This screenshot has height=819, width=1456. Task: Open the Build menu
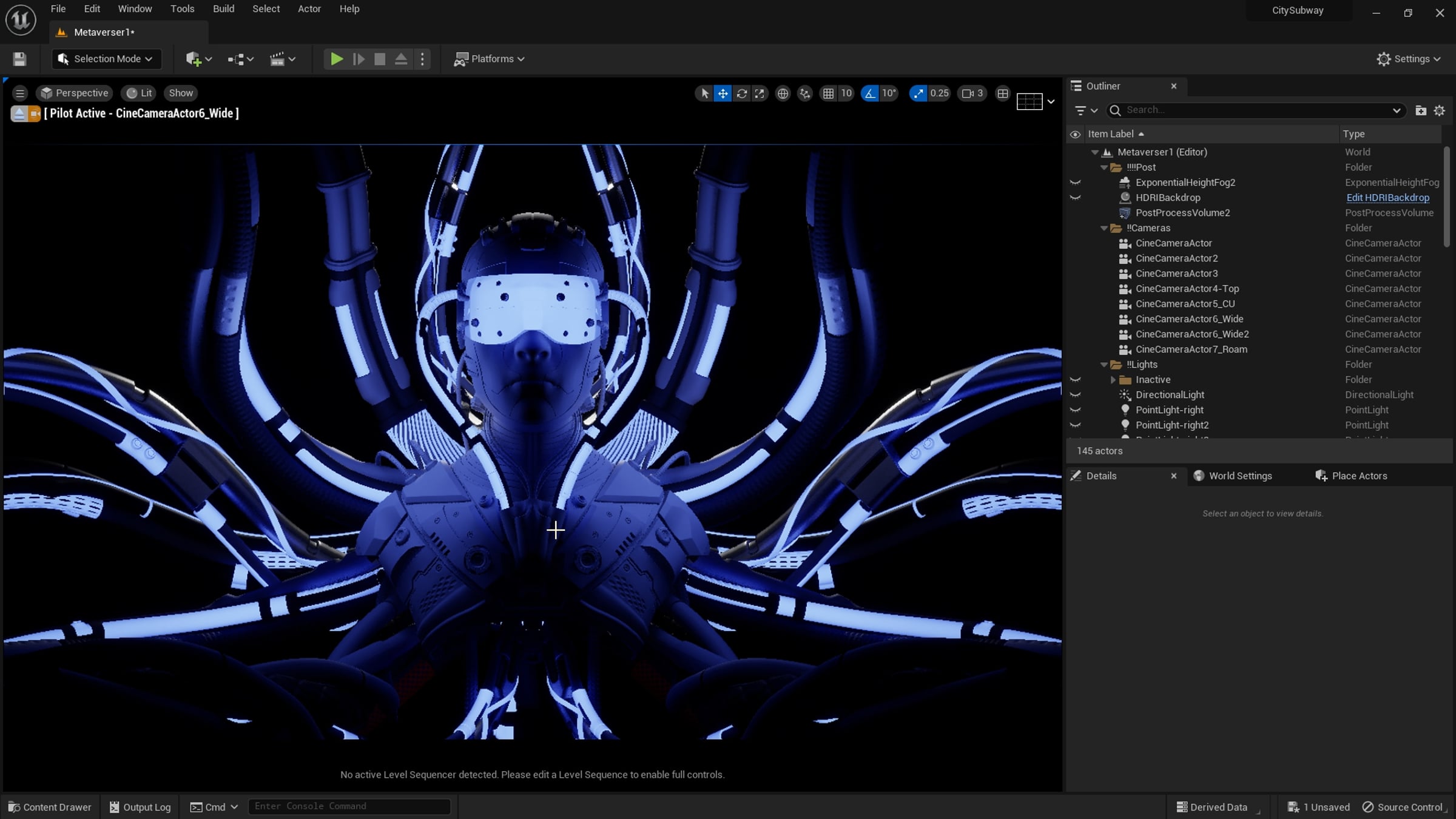pos(223,9)
